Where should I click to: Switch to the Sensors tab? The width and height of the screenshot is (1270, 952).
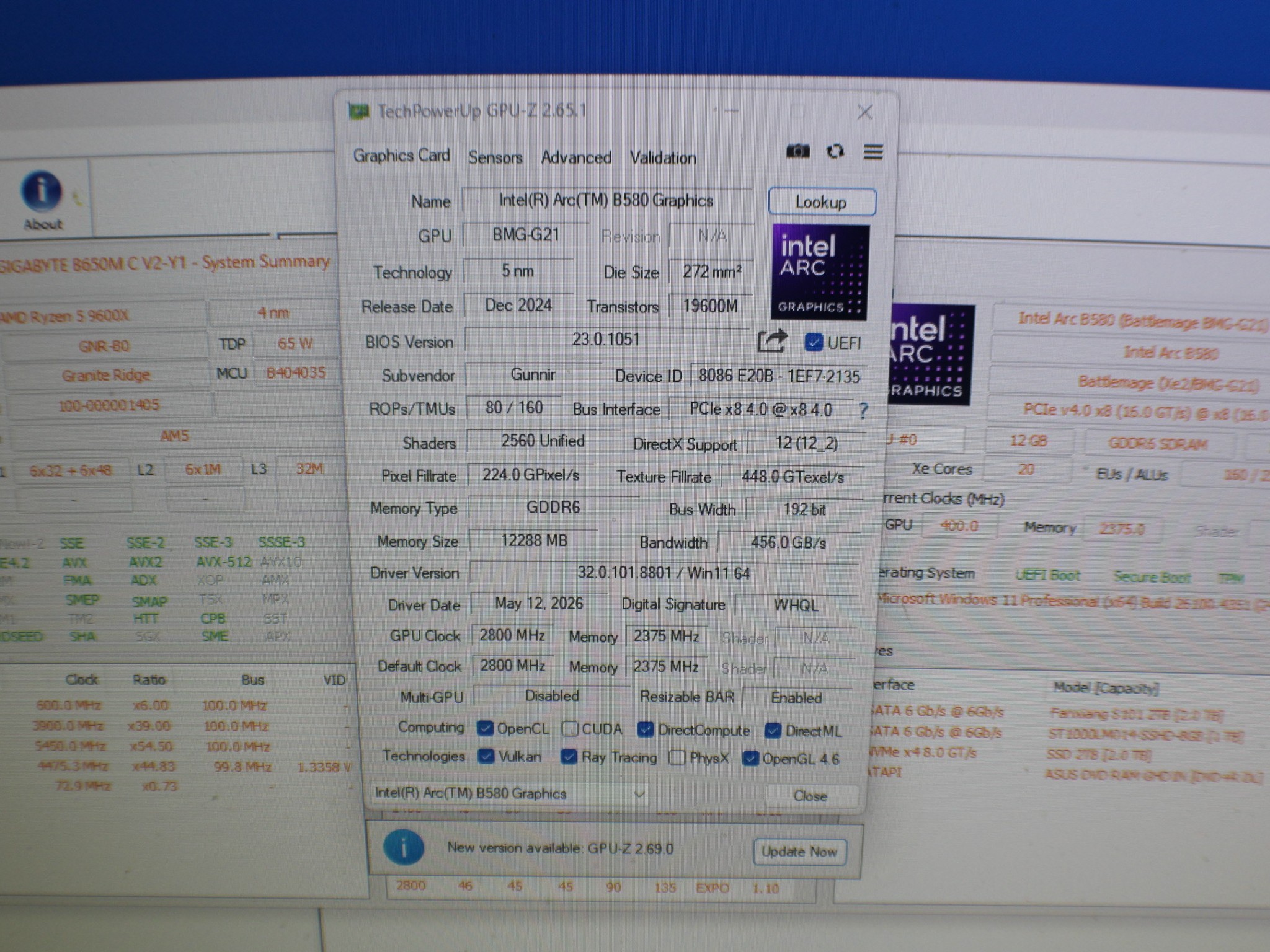[x=495, y=157]
